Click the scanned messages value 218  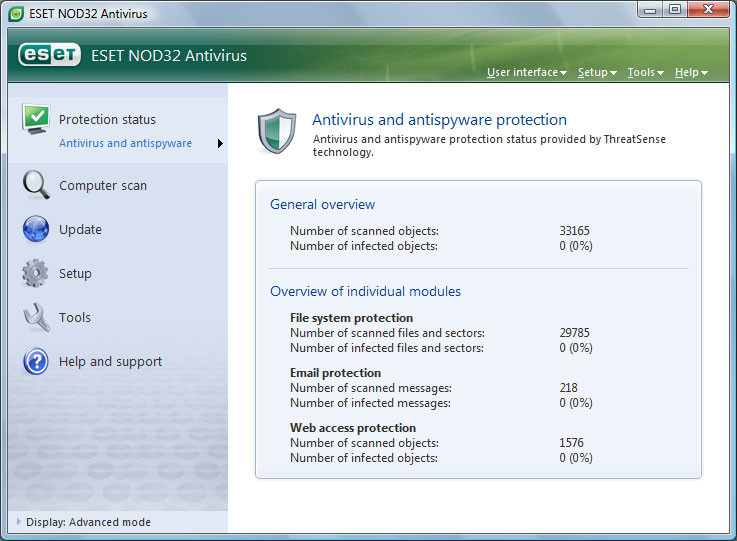point(568,388)
